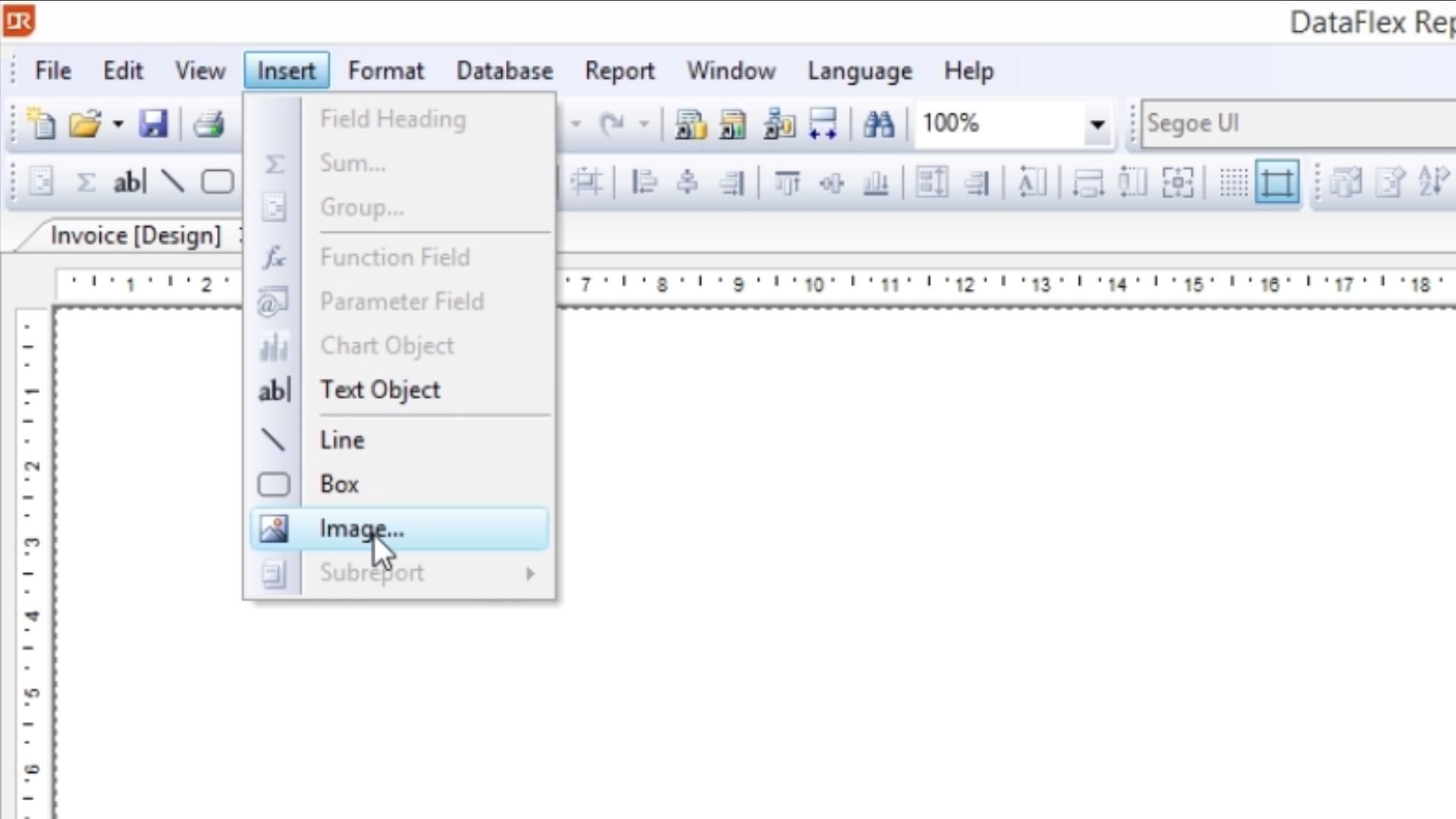
Task: Click the Save (floppy disk) icon
Action: [152, 124]
